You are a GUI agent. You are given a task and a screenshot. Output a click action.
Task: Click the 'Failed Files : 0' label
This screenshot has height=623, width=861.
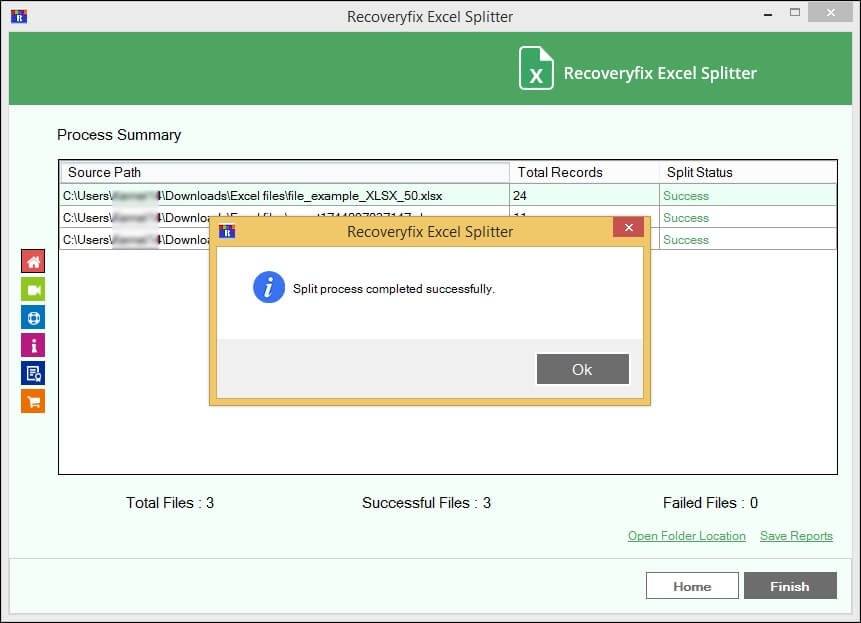coord(710,503)
